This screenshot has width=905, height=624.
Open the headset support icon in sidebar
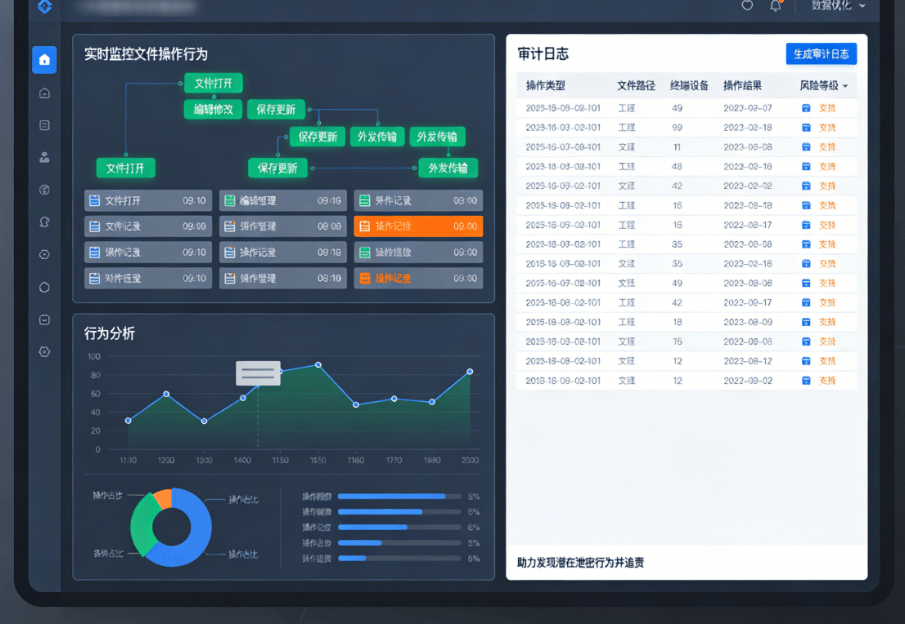[x=44, y=222]
